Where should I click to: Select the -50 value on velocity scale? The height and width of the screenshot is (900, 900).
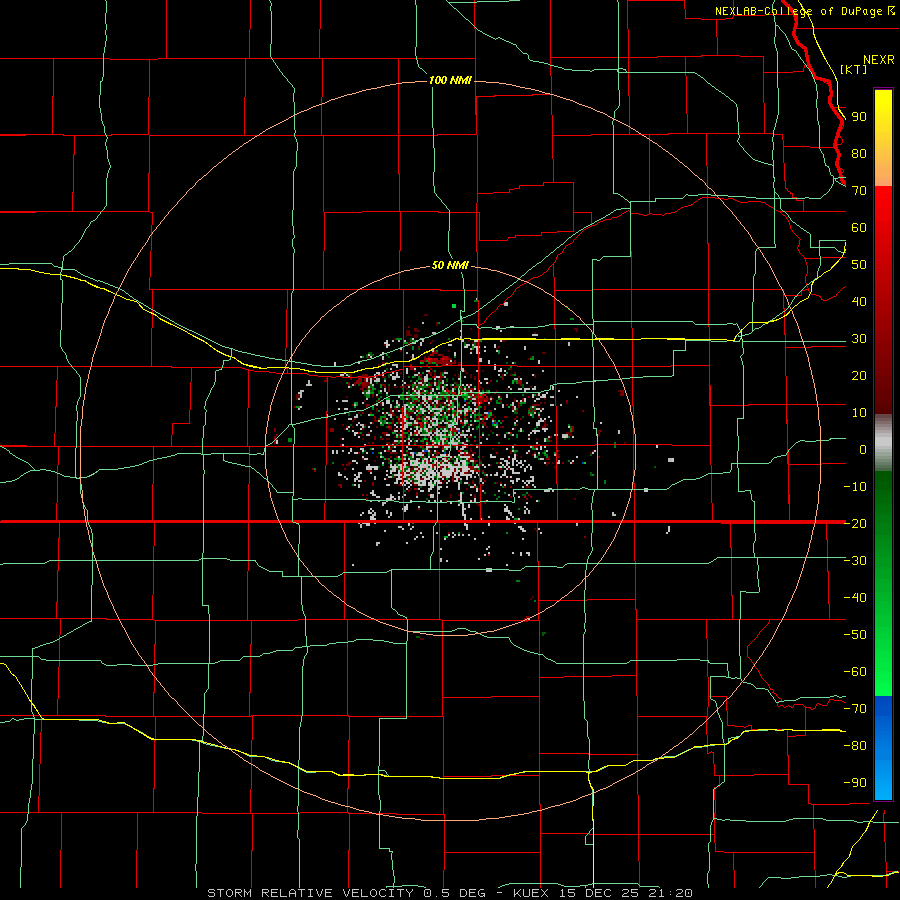tap(855, 634)
